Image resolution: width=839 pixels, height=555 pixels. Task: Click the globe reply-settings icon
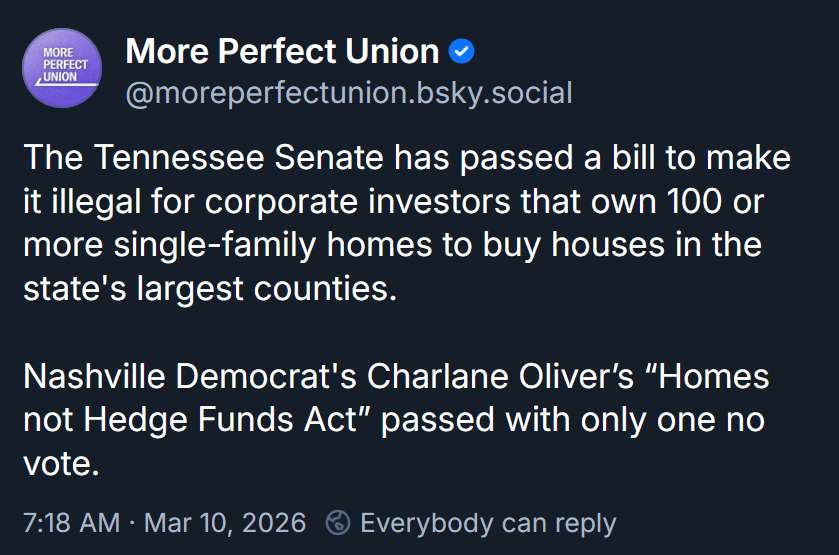tap(339, 522)
